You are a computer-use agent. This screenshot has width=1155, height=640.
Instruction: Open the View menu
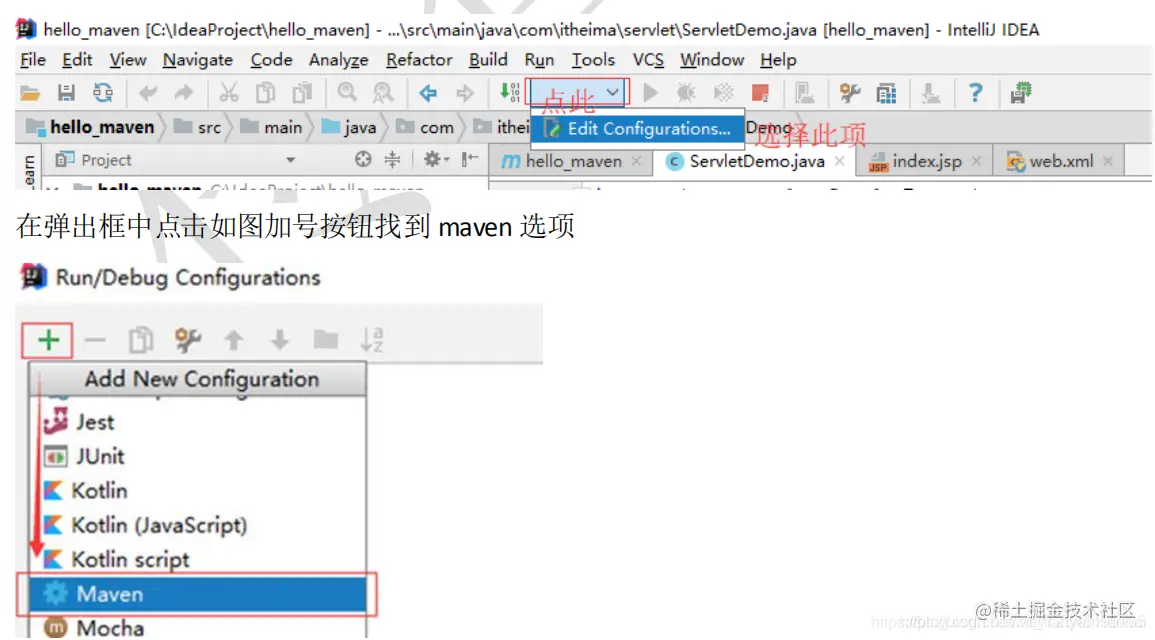pyautogui.click(x=127, y=60)
